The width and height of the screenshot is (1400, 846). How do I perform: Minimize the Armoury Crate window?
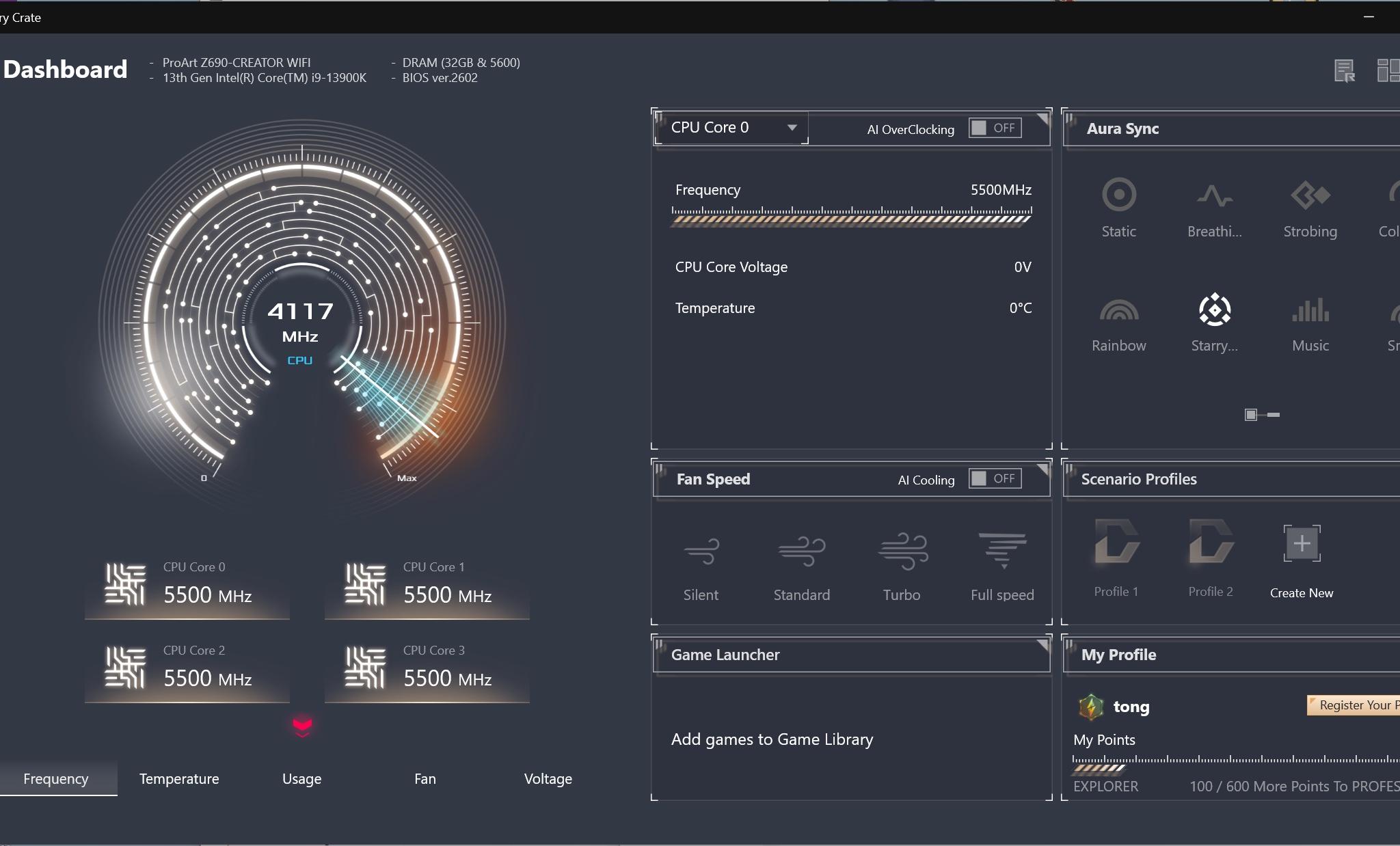(x=1369, y=16)
